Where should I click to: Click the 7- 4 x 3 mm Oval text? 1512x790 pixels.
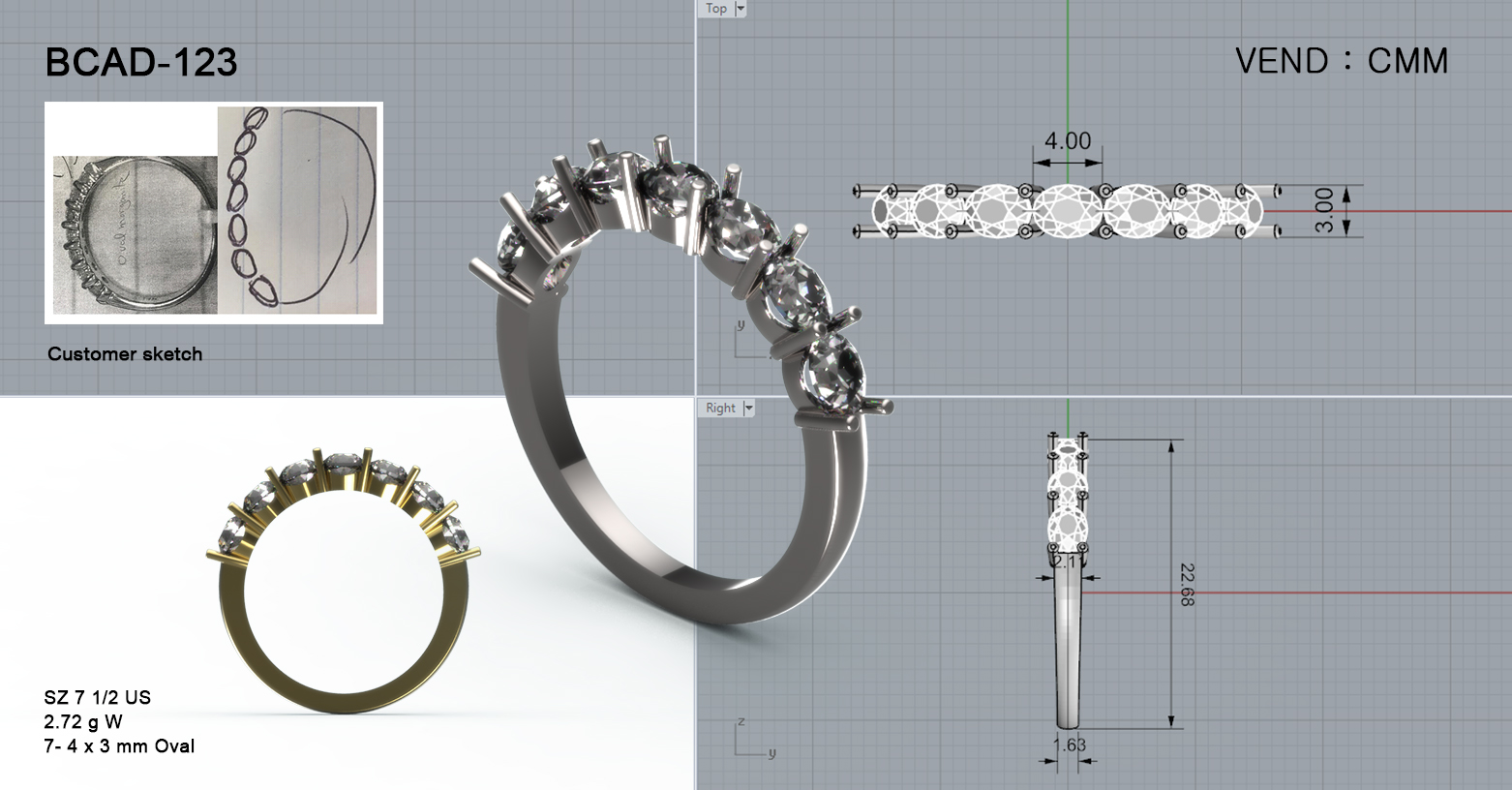(x=119, y=745)
